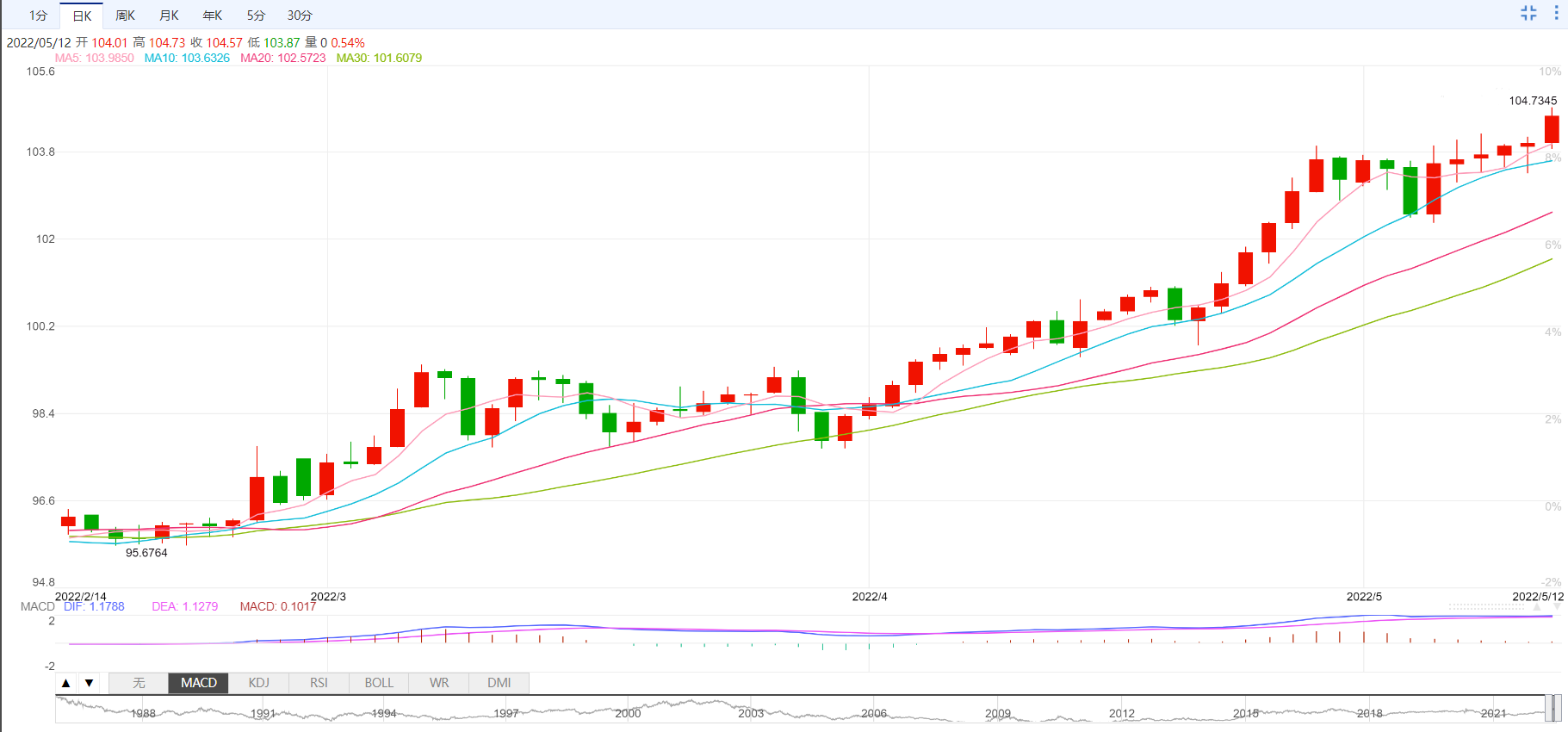Click the last red candlestick near 104.7345

pos(1552,129)
